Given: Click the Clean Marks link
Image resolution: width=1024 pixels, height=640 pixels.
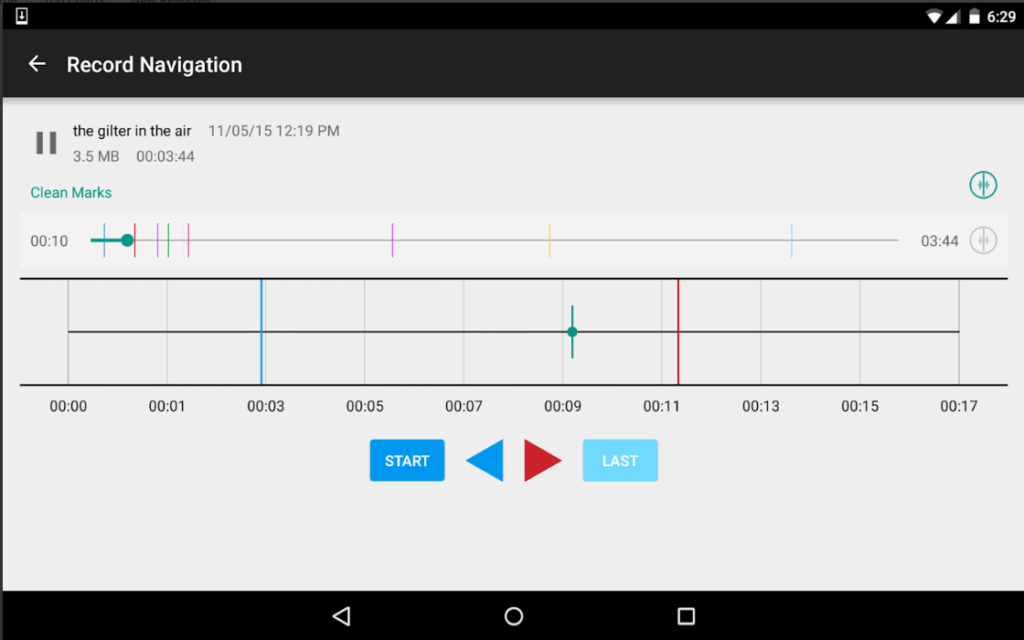Looking at the screenshot, I should click(x=71, y=192).
